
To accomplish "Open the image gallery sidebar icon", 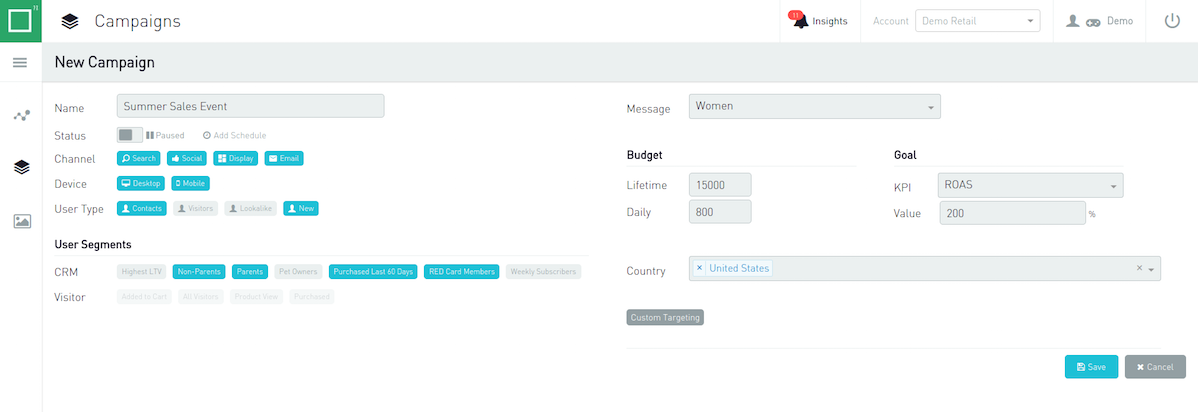I will coord(22,221).
